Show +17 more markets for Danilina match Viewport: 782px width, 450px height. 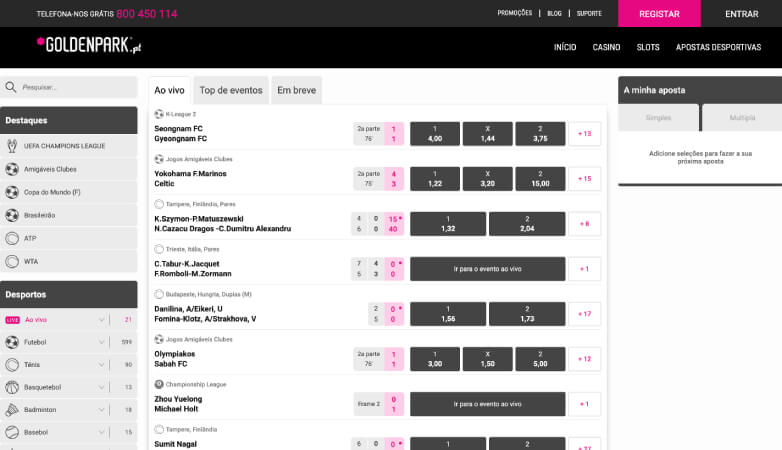[x=585, y=314]
